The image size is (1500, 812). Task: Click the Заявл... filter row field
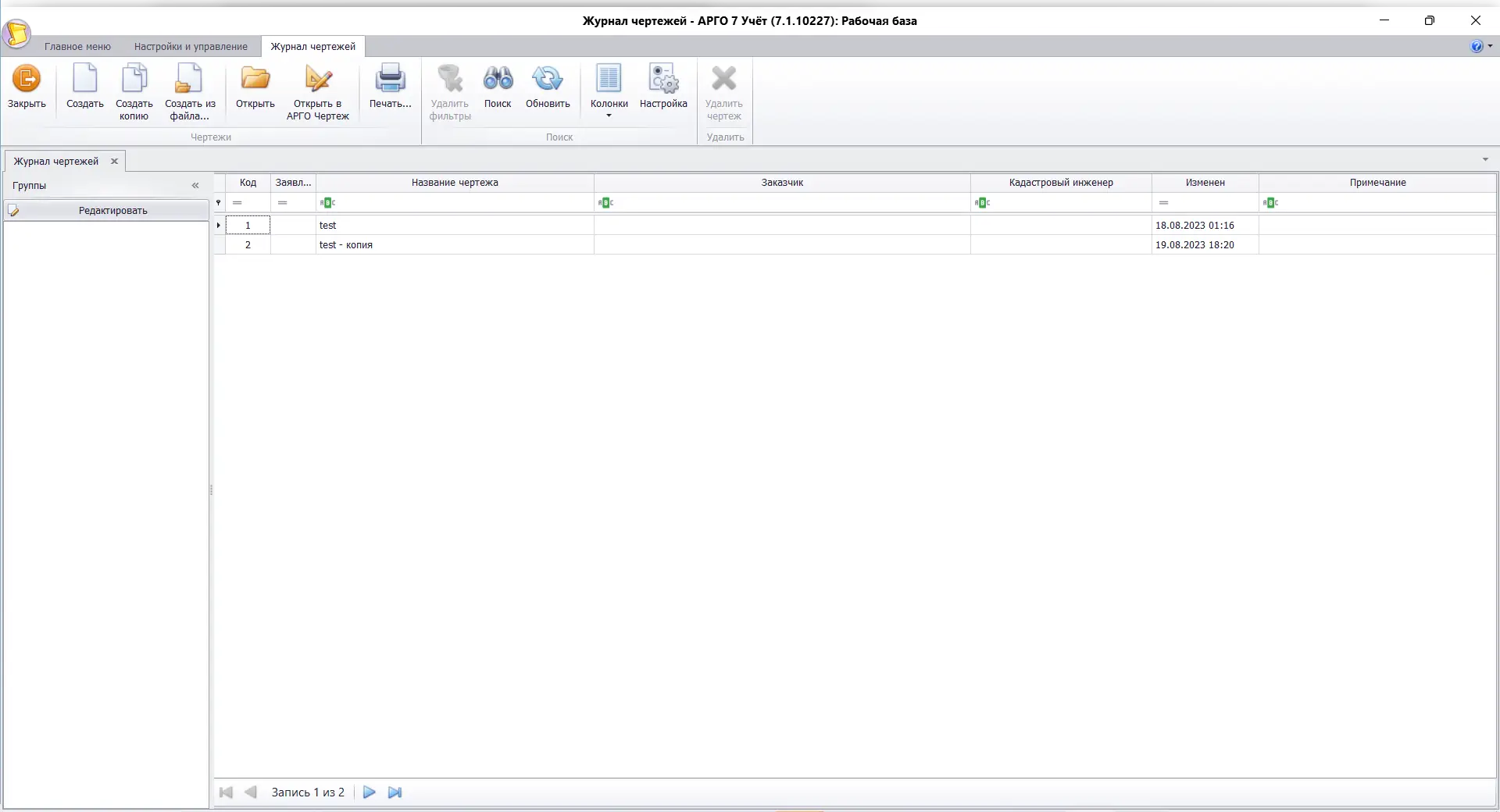coord(293,203)
